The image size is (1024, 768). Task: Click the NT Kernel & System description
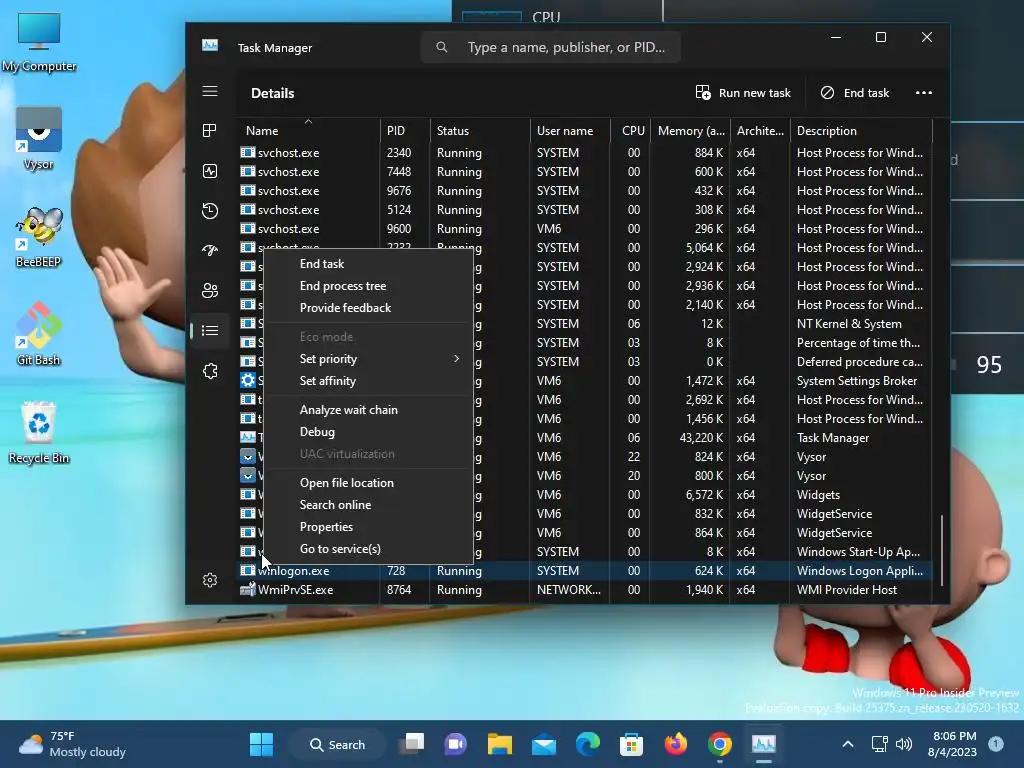point(849,324)
